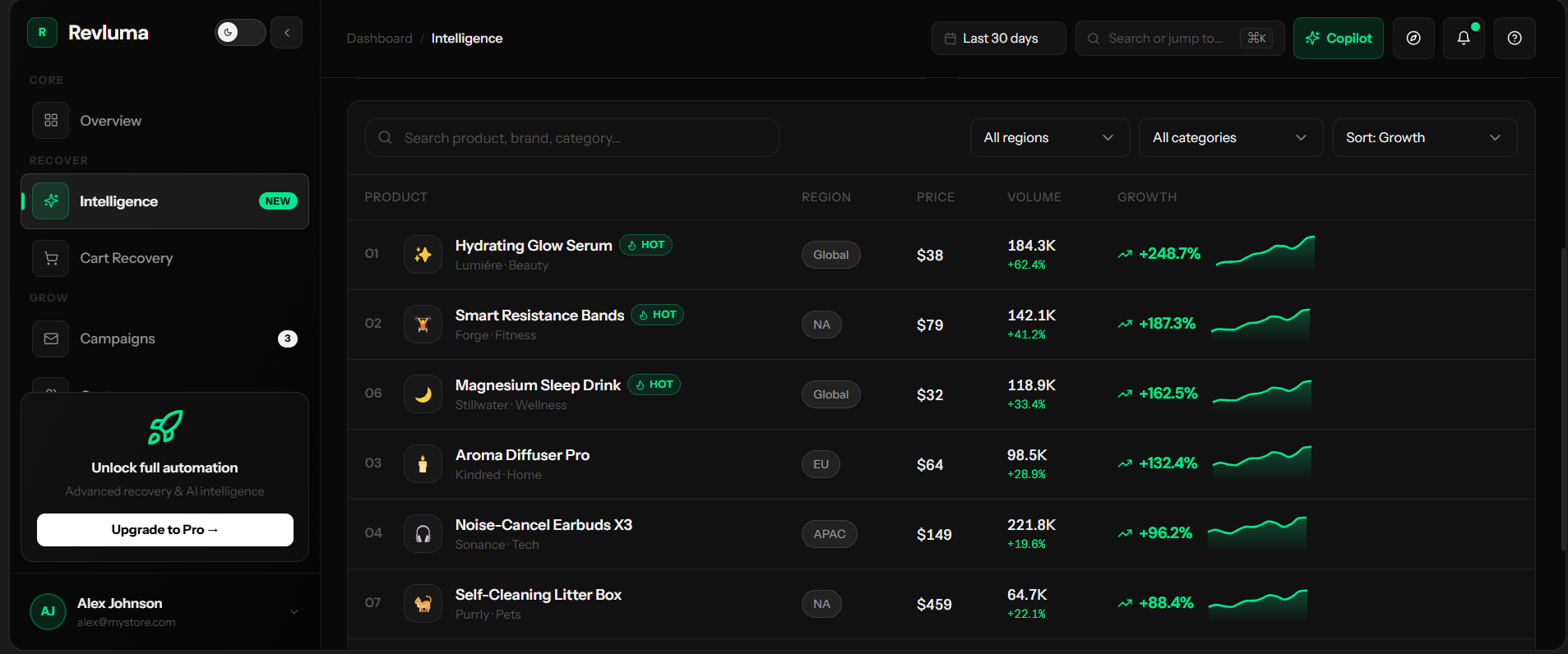Click PRODUCT column header
The width and height of the screenshot is (1568, 654).
click(395, 197)
